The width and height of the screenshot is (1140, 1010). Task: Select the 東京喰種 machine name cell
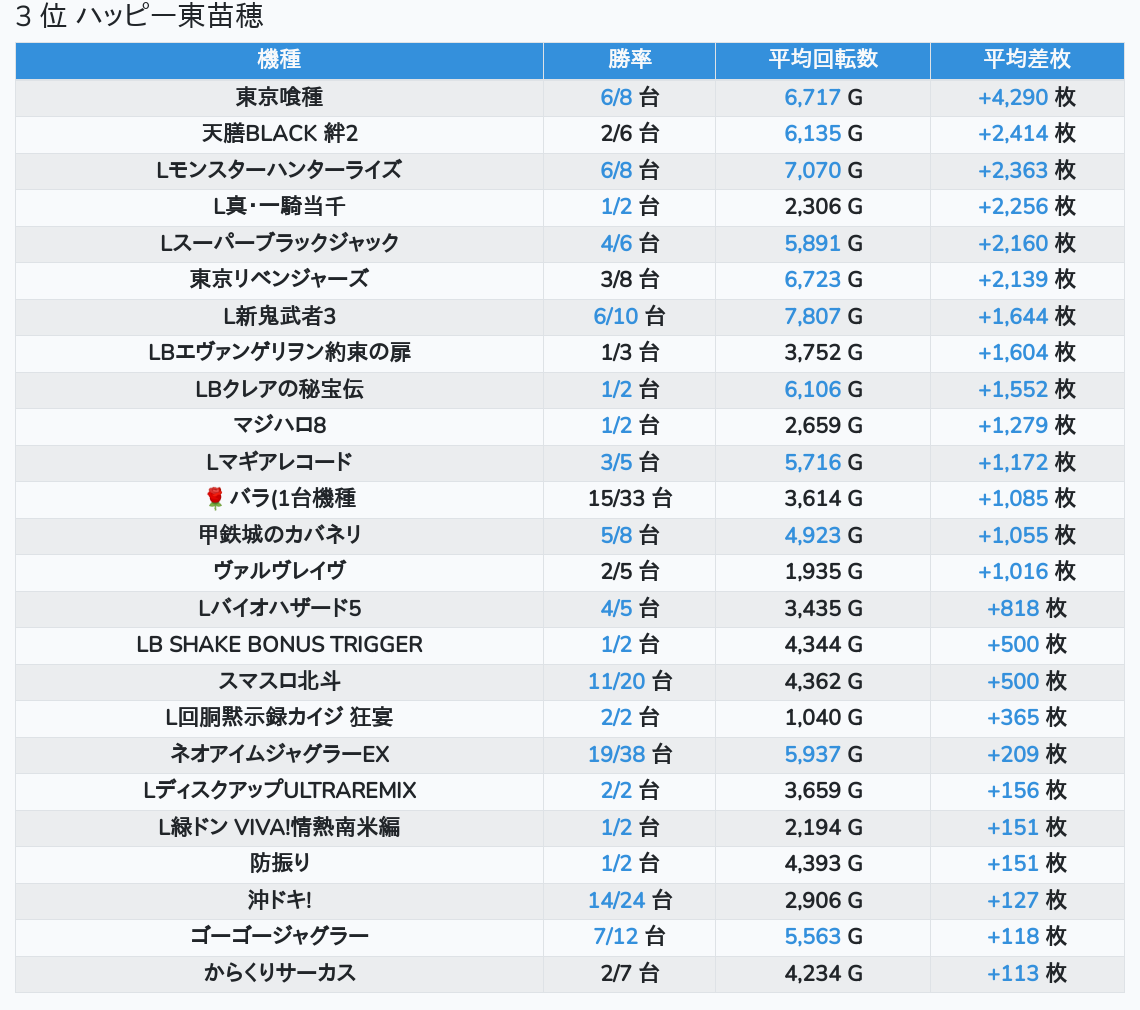click(279, 97)
